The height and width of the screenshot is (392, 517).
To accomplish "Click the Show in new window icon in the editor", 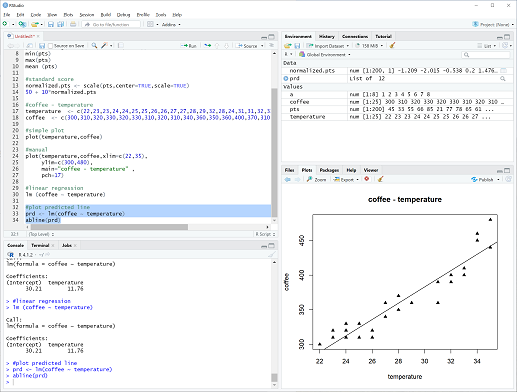I will click(x=29, y=46).
